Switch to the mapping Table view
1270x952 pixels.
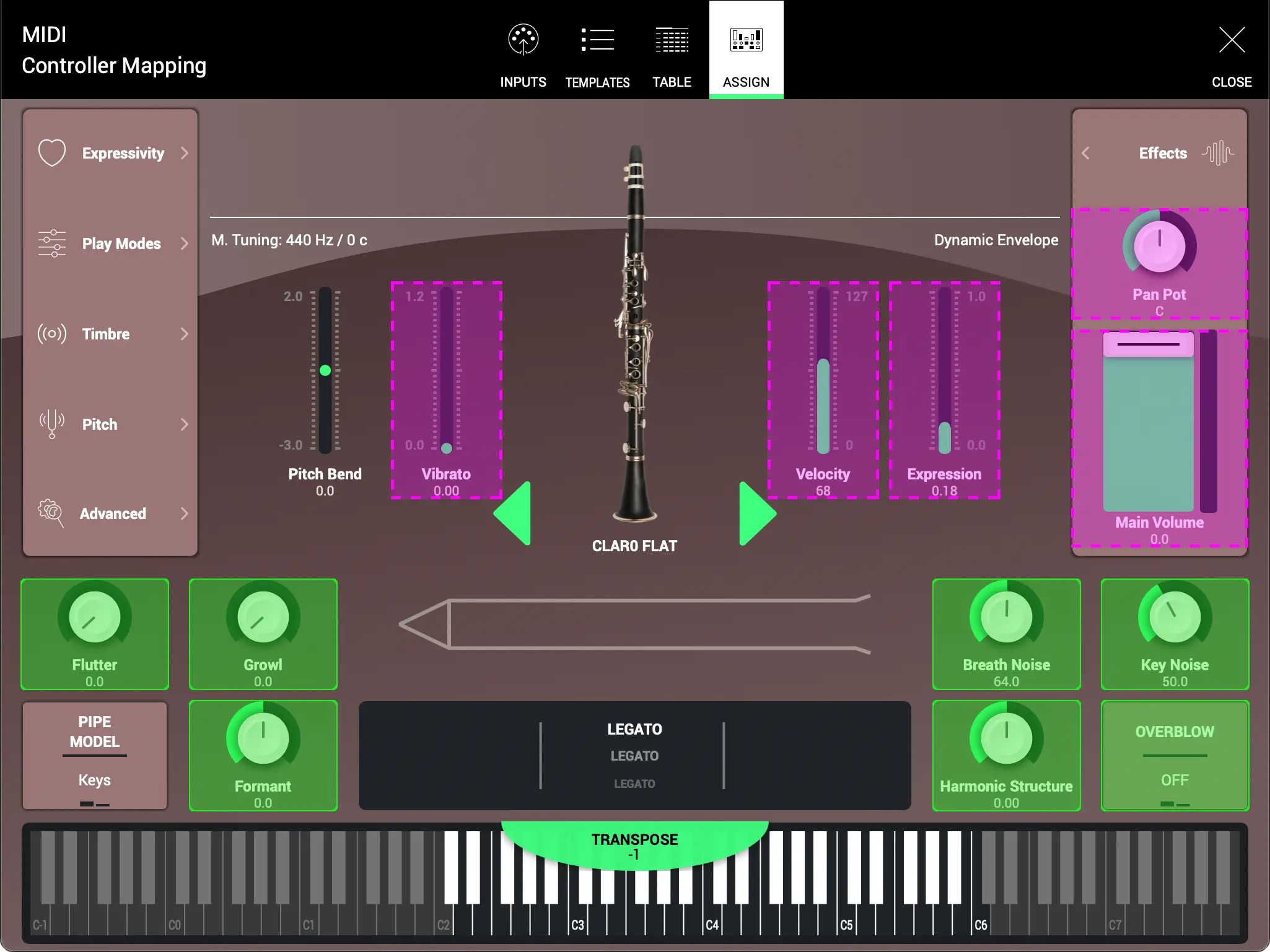(672, 50)
